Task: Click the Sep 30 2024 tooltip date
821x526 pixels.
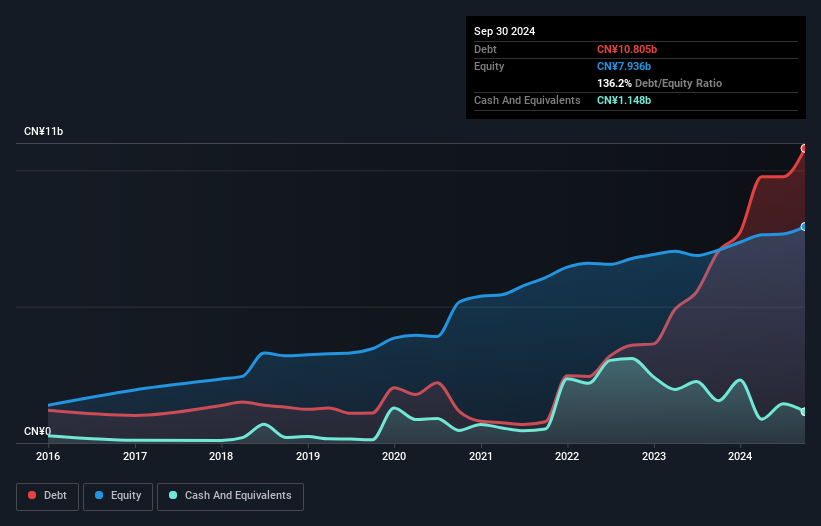Action: (505, 31)
